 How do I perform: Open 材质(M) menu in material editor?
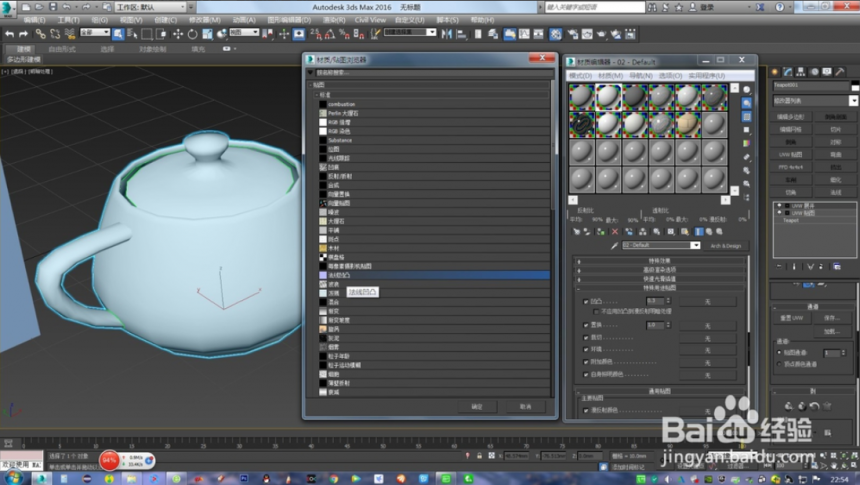(610, 76)
